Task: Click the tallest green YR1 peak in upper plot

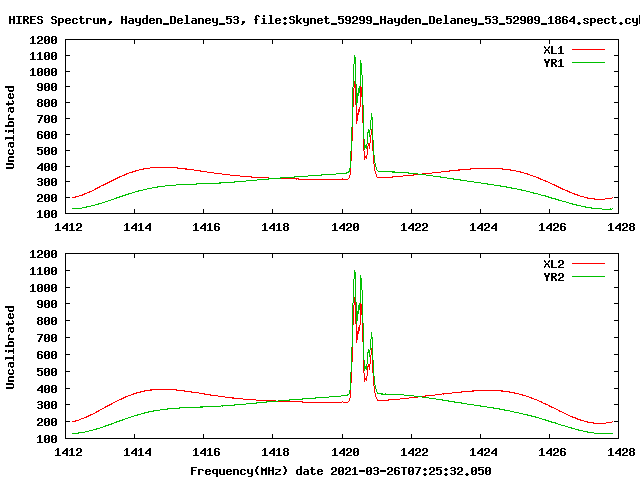Action: (354, 56)
